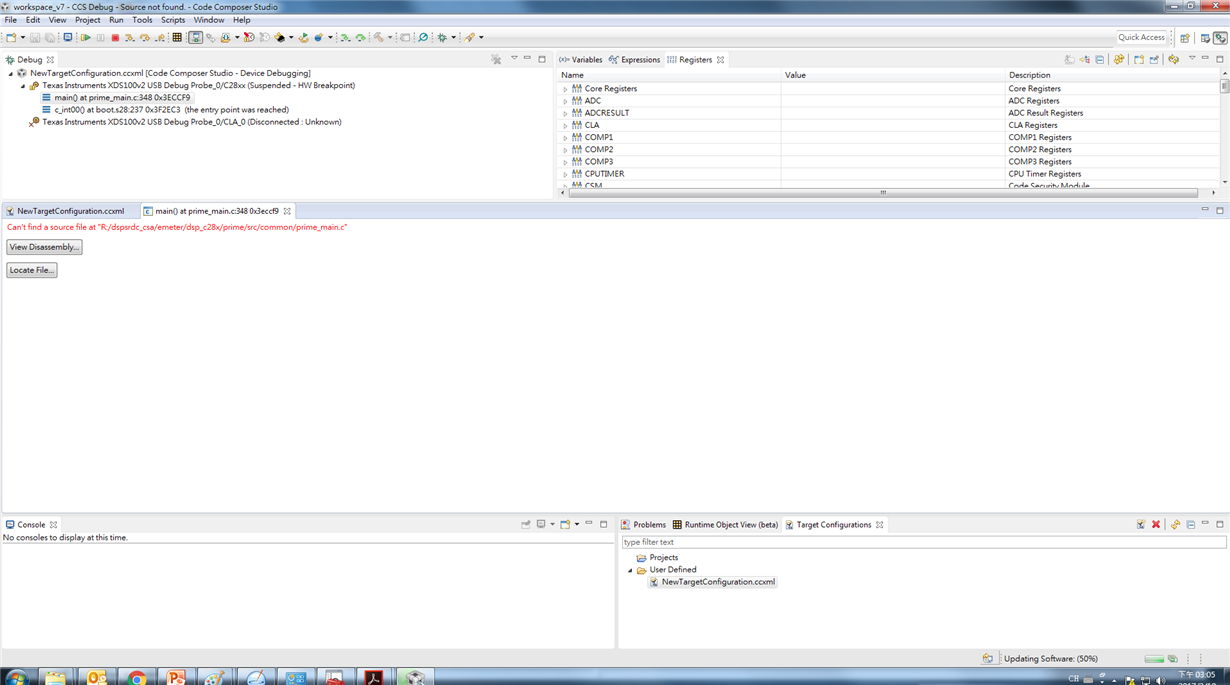Click the type filter text field
Viewport: 1230px width, 685px height.
[x=923, y=542]
